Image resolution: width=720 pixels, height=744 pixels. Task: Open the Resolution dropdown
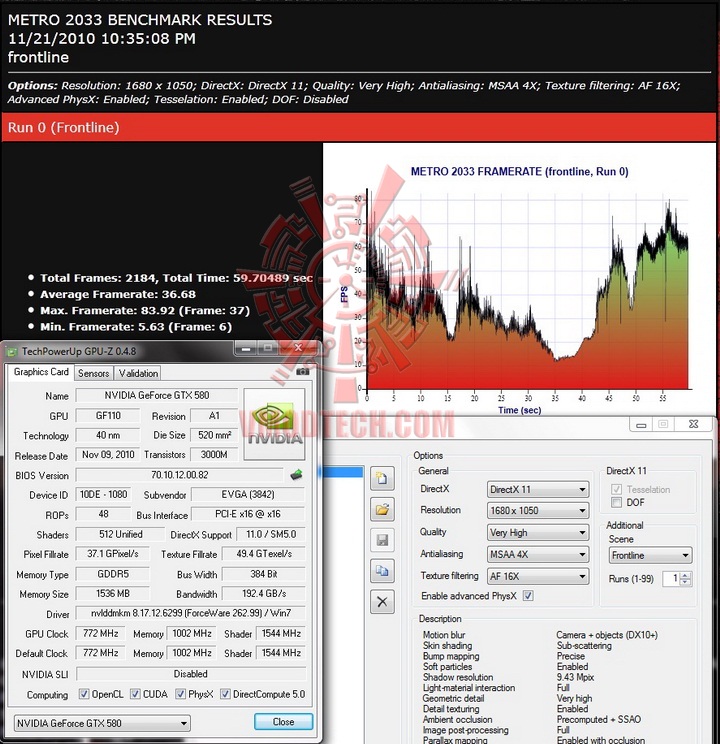pos(538,511)
